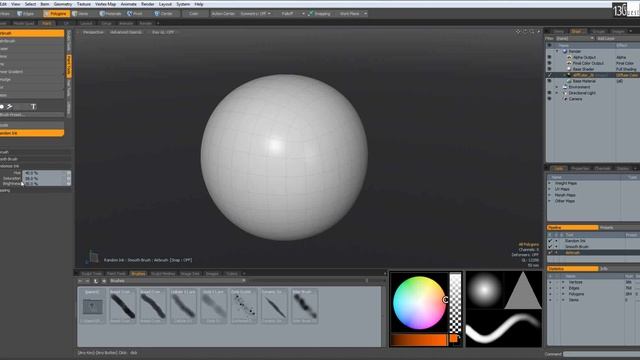Expand the Weight Maps list
640x360 pixels.
[549, 183]
